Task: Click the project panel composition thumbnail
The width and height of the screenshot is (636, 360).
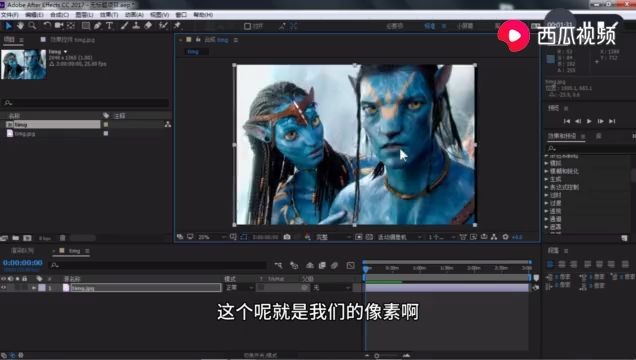Action: click(24, 64)
